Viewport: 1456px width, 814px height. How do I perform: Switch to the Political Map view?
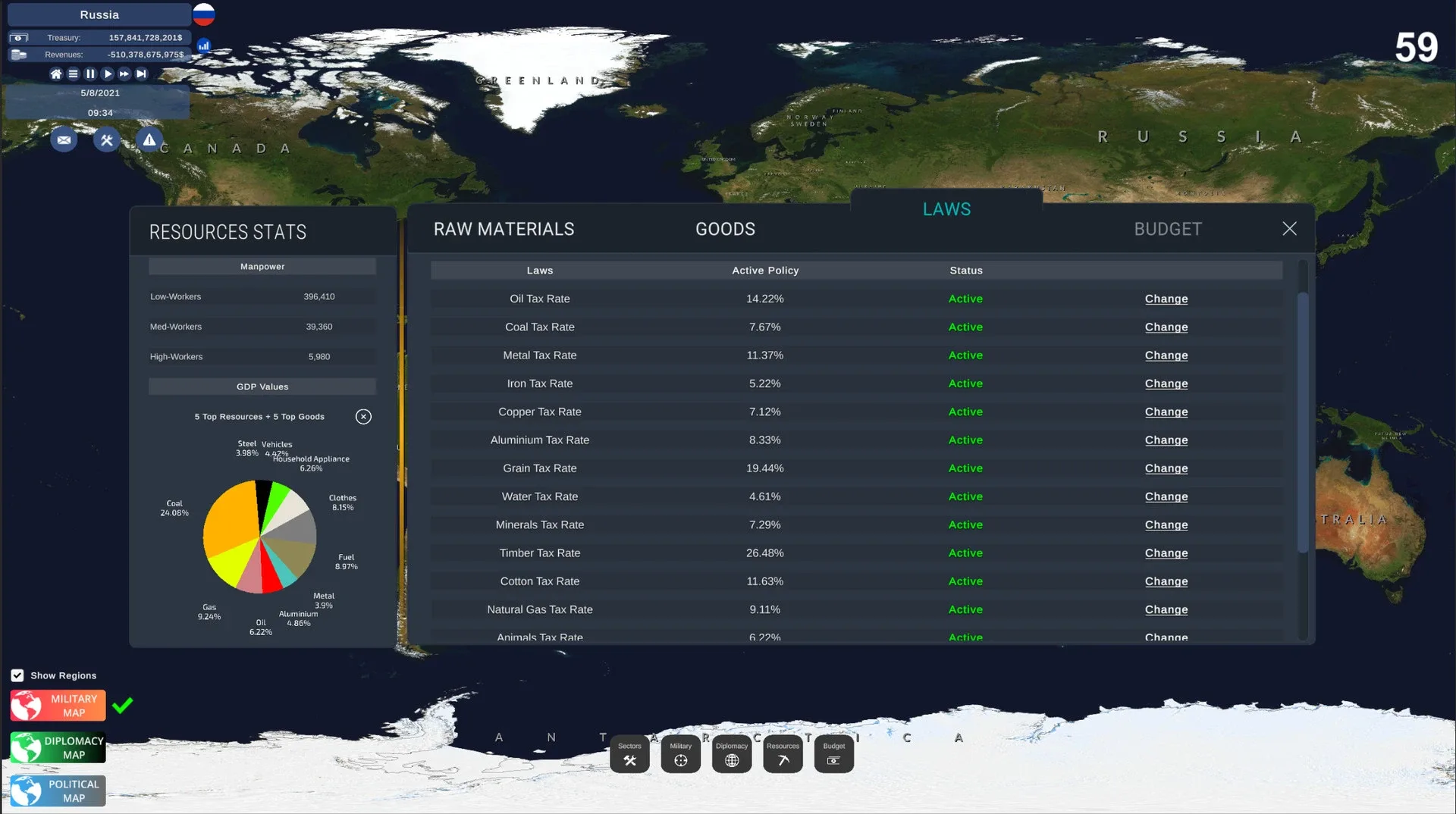[58, 791]
